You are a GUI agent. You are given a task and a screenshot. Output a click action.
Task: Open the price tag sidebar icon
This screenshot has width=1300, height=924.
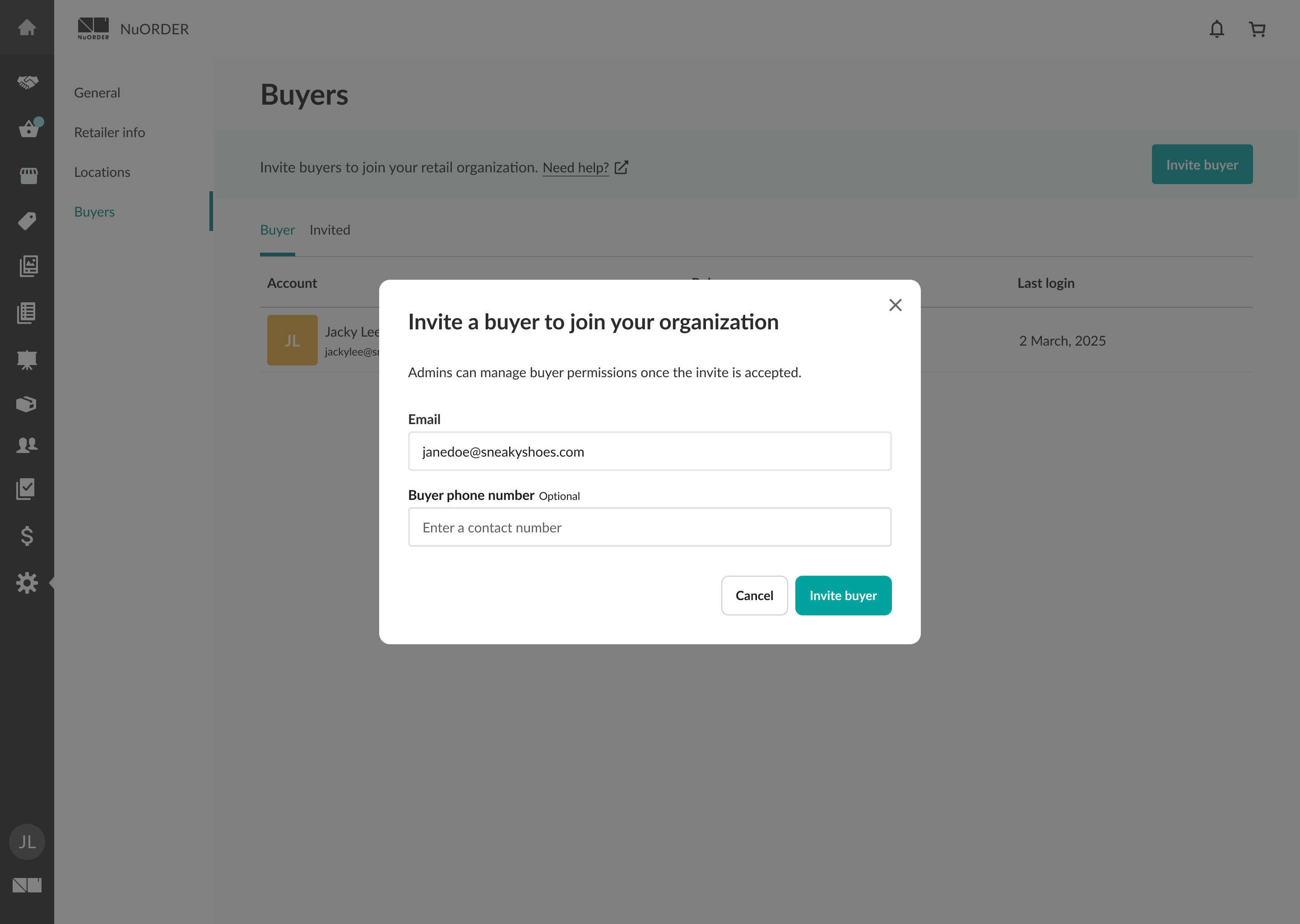27,221
